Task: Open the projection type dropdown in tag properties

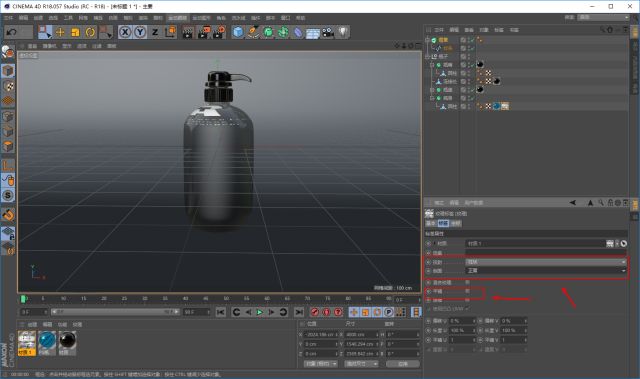Action: [x=546, y=262]
